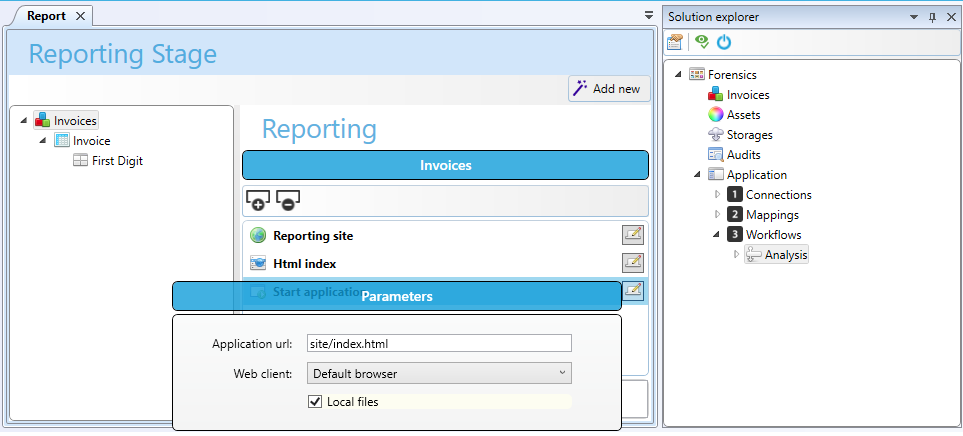Collapse the Workflows node
Screen dimensions: 963x436
[716, 235]
